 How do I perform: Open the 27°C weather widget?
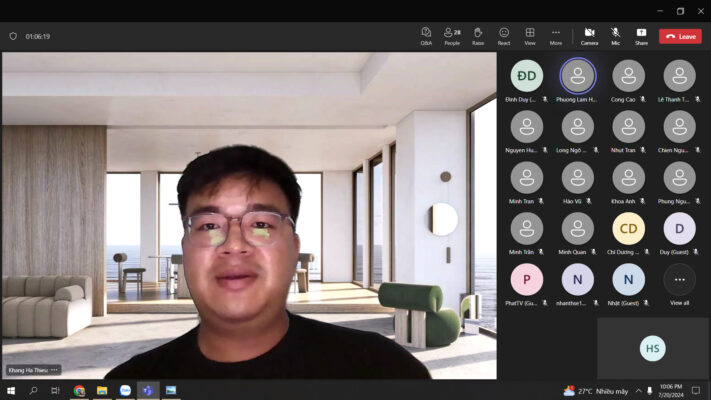595,390
